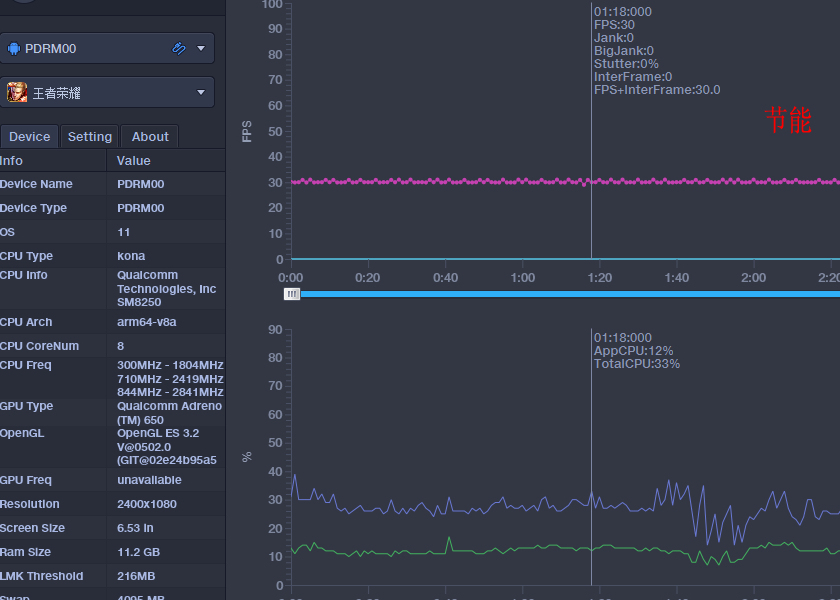Image resolution: width=840 pixels, height=600 pixels.
Task: Click the 王者荣耀 game app icon
Action: (17, 93)
